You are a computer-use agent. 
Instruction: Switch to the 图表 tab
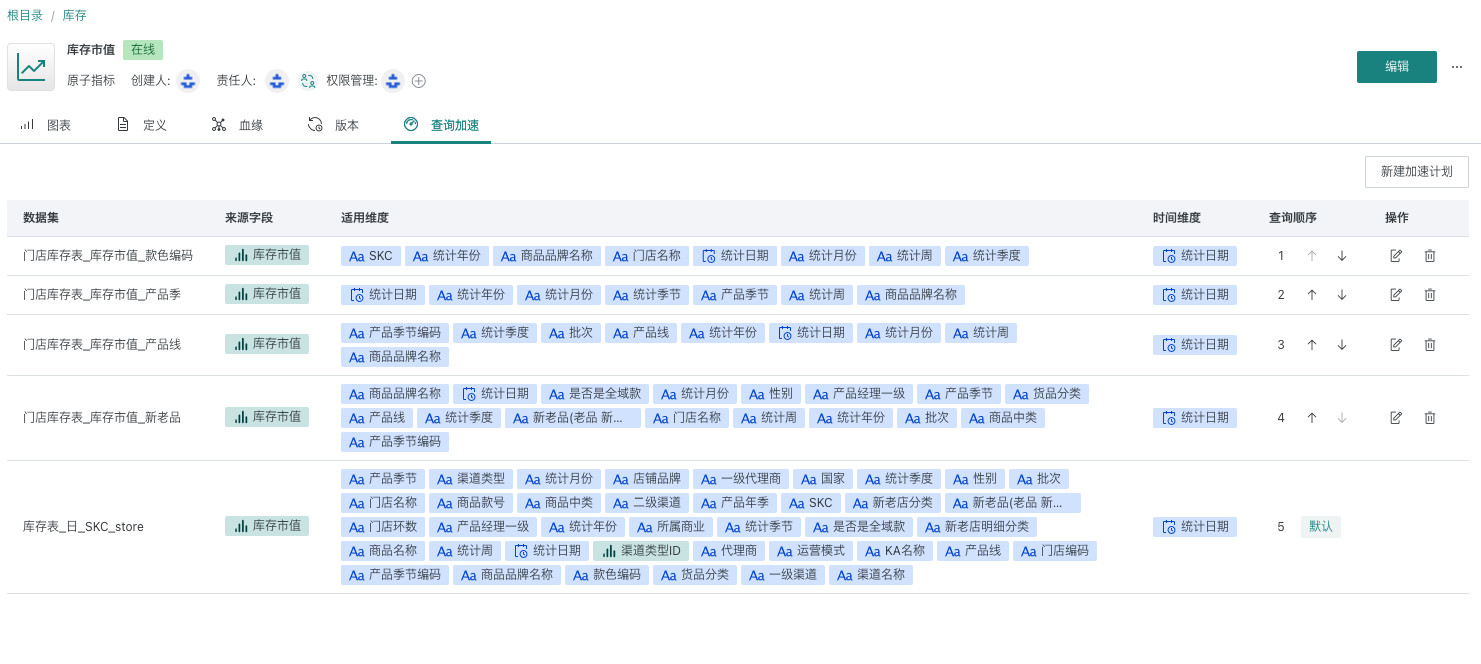click(x=46, y=125)
